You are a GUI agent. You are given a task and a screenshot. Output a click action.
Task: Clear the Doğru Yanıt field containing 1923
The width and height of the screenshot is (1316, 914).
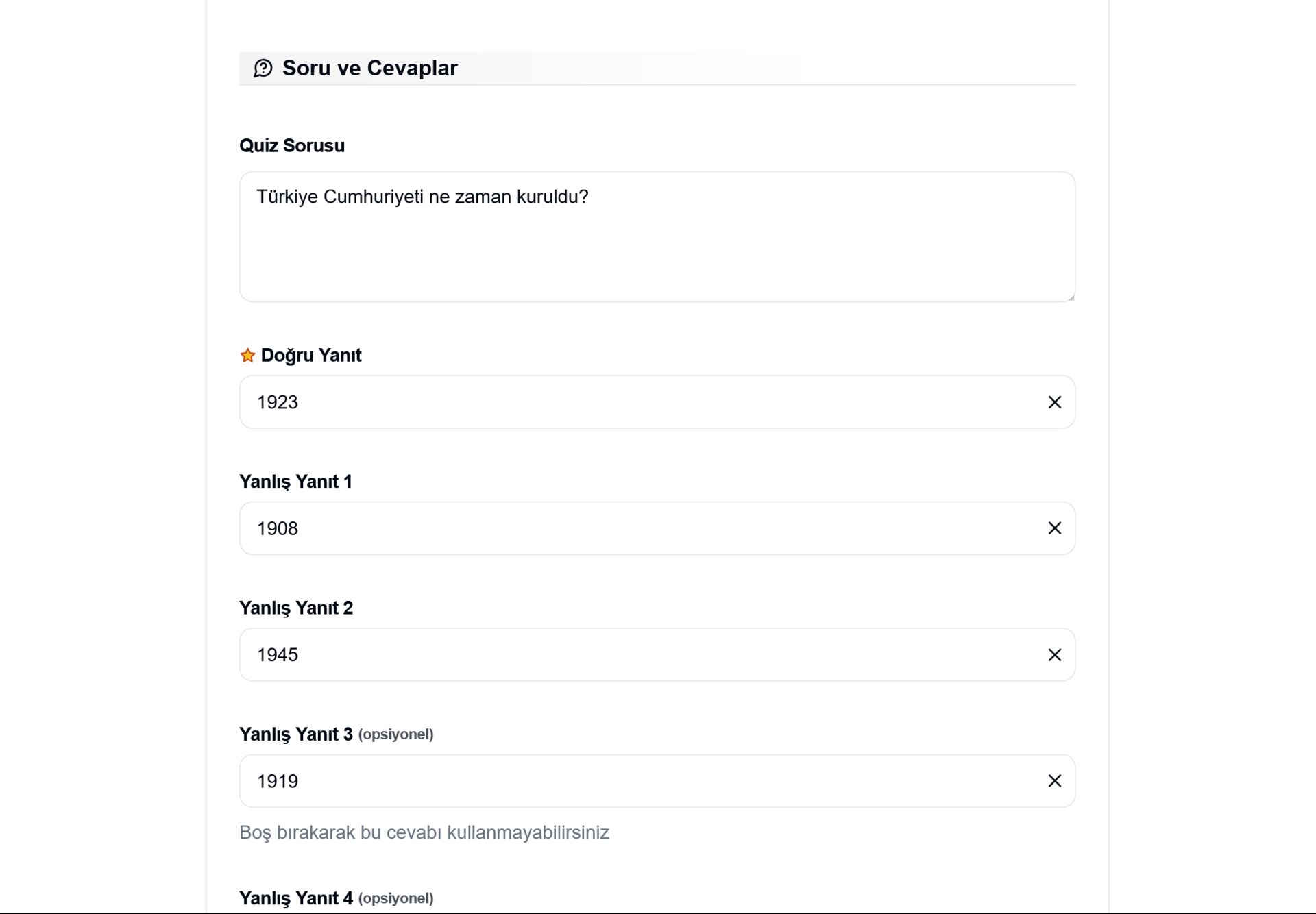pyautogui.click(x=1054, y=402)
